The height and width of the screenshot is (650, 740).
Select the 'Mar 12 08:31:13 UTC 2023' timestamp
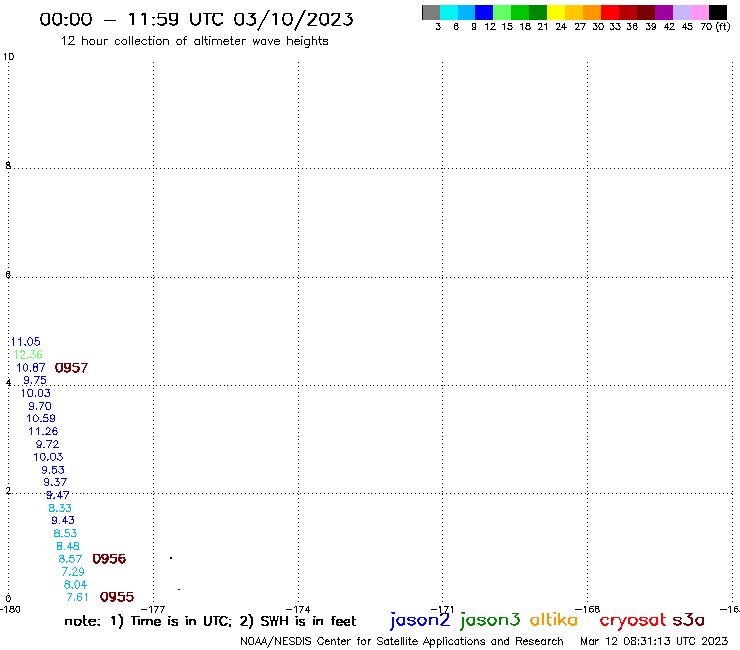(x=654, y=641)
